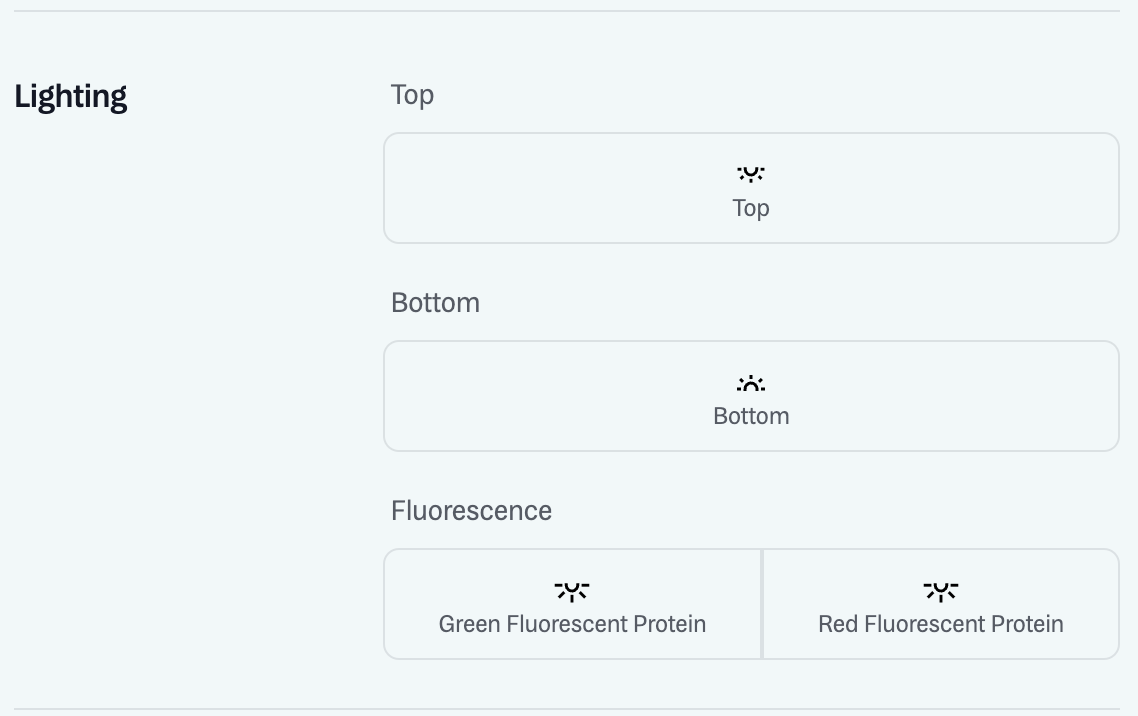The height and width of the screenshot is (716, 1138).
Task: Click the 'Bottom' text inside the button
Action: pos(751,416)
